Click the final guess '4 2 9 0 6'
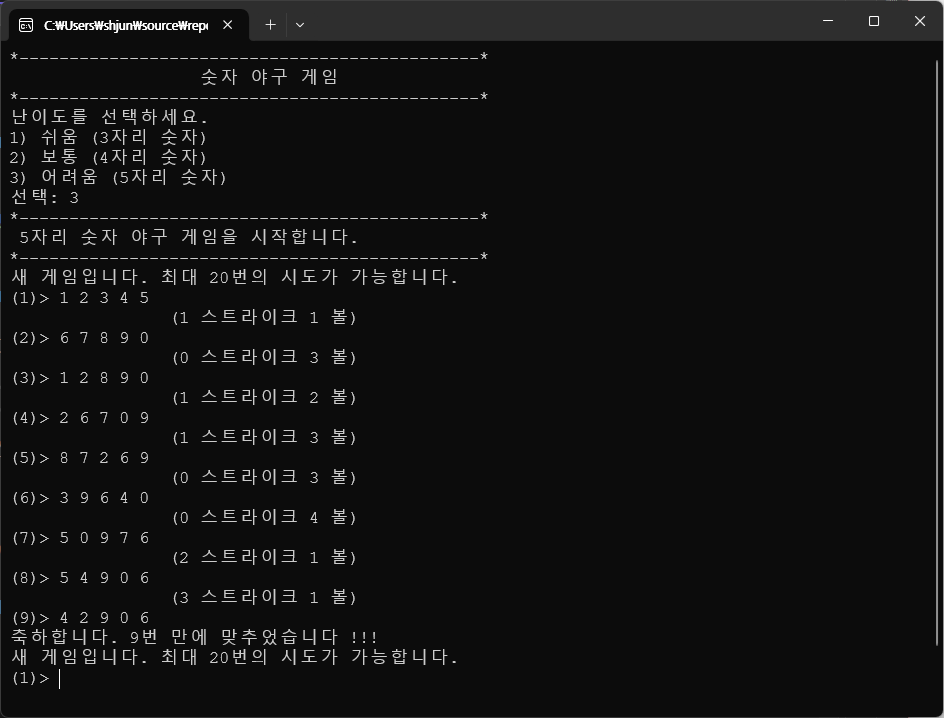 (105, 617)
